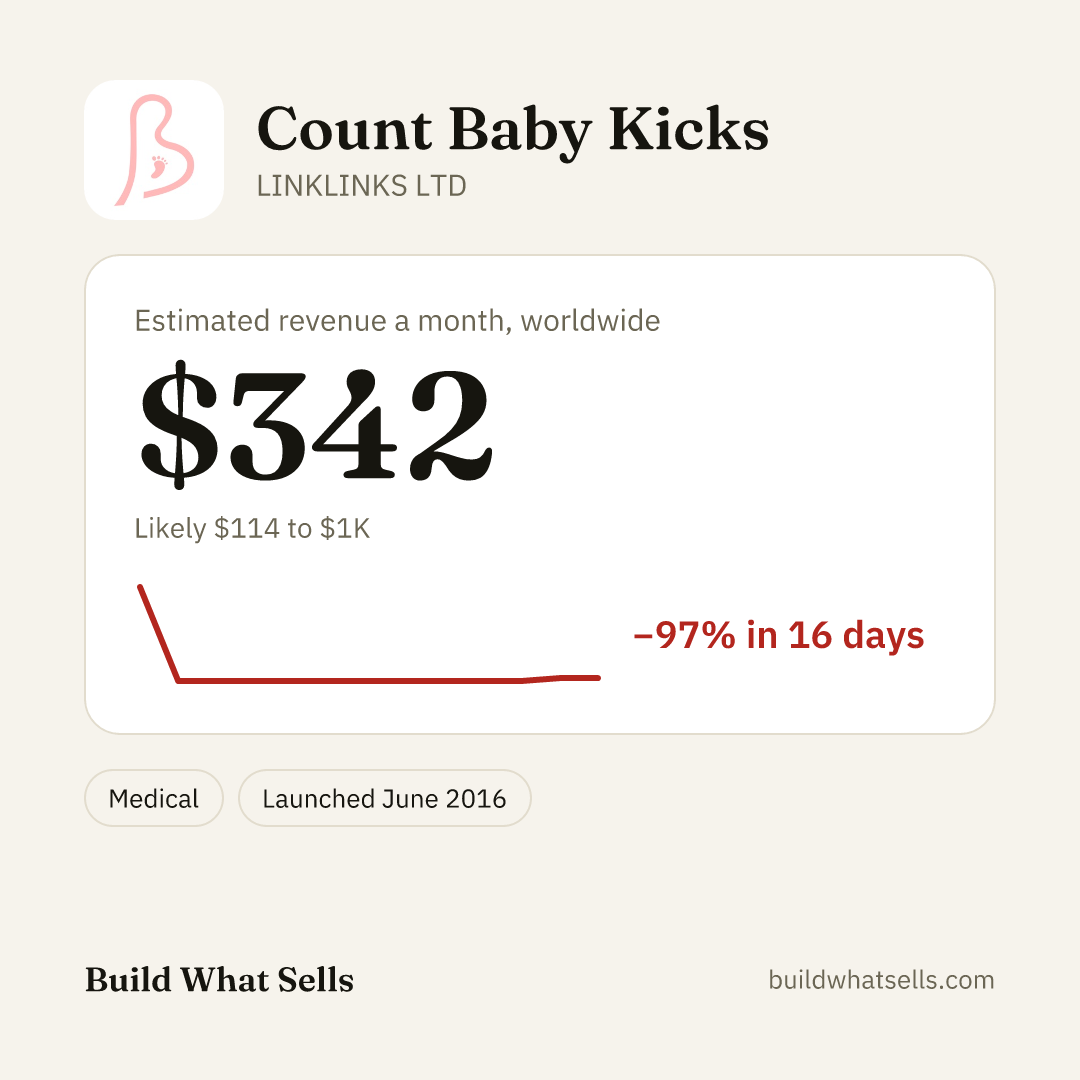This screenshot has width=1080, height=1080.
Task: Click the word worldwide in the revenue label
Action: pyautogui.click(x=590, y=321)
